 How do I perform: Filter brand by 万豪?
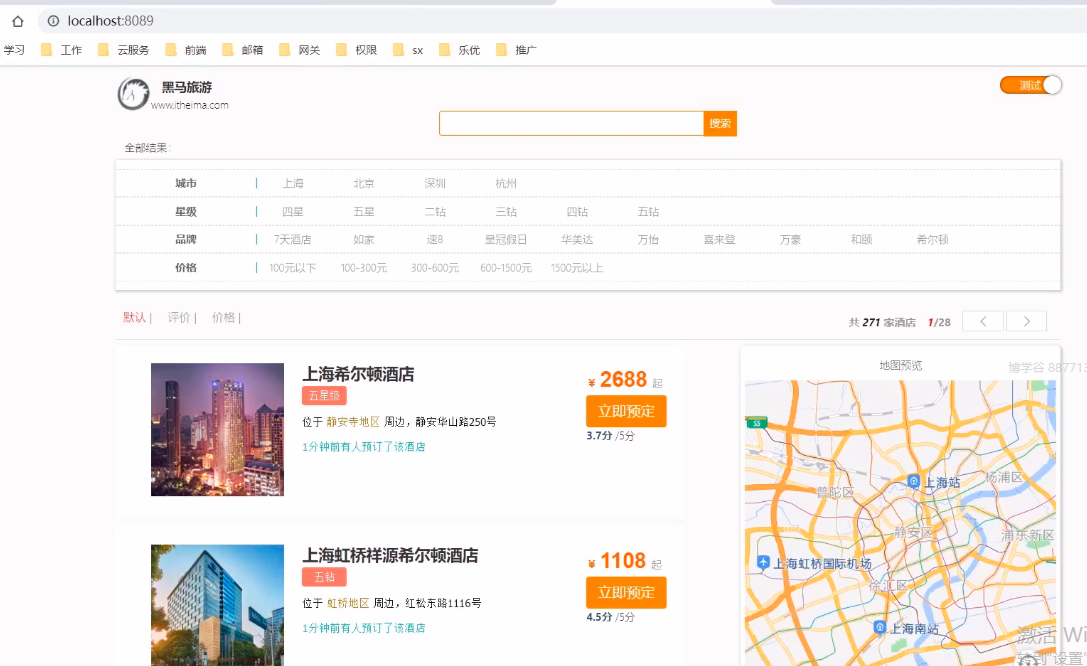pyautogui.click(x=790, y=240)
